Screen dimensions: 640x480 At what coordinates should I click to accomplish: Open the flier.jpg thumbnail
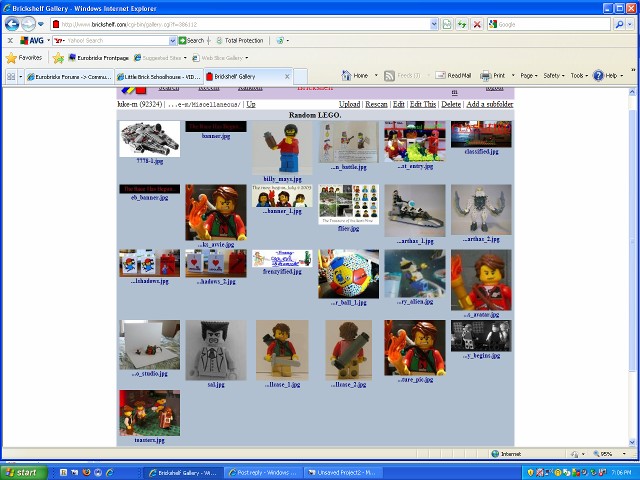click(x=349, y=204)
